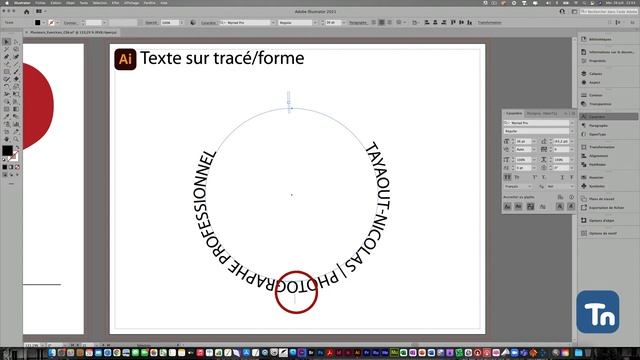Viewport: 640px width, 360px height.
Task: Open the Objet menu
Action: click(70, 3)
